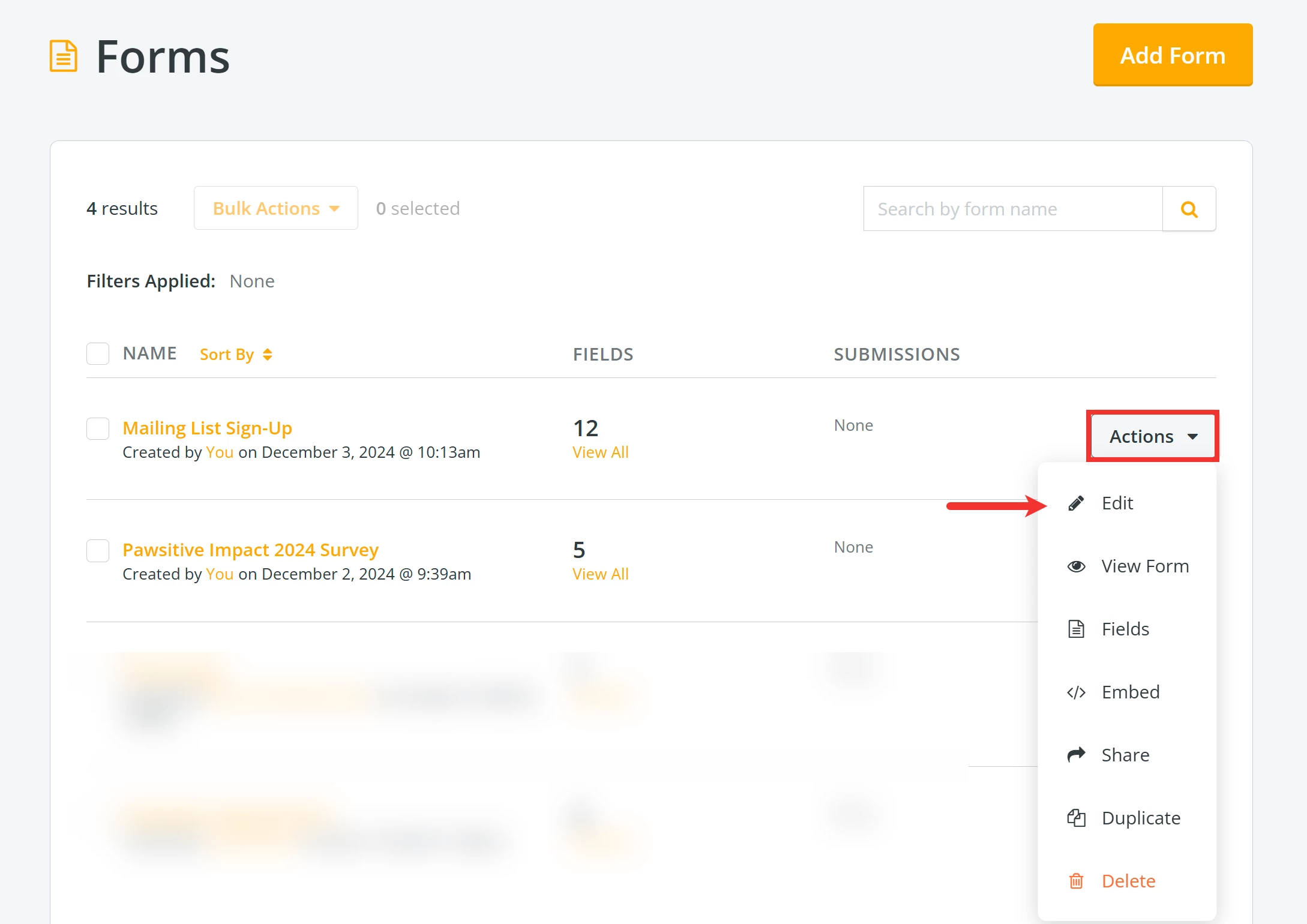
Task: Choose Duplicate from the Actions menu
Action: (1140, 818)
